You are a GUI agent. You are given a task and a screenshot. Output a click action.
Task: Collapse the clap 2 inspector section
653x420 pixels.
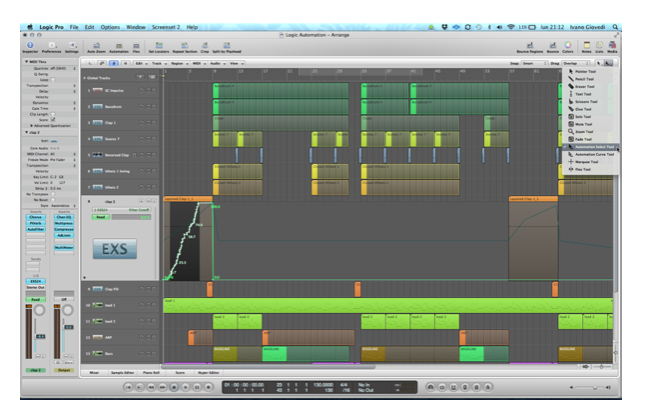pos(27,132)
